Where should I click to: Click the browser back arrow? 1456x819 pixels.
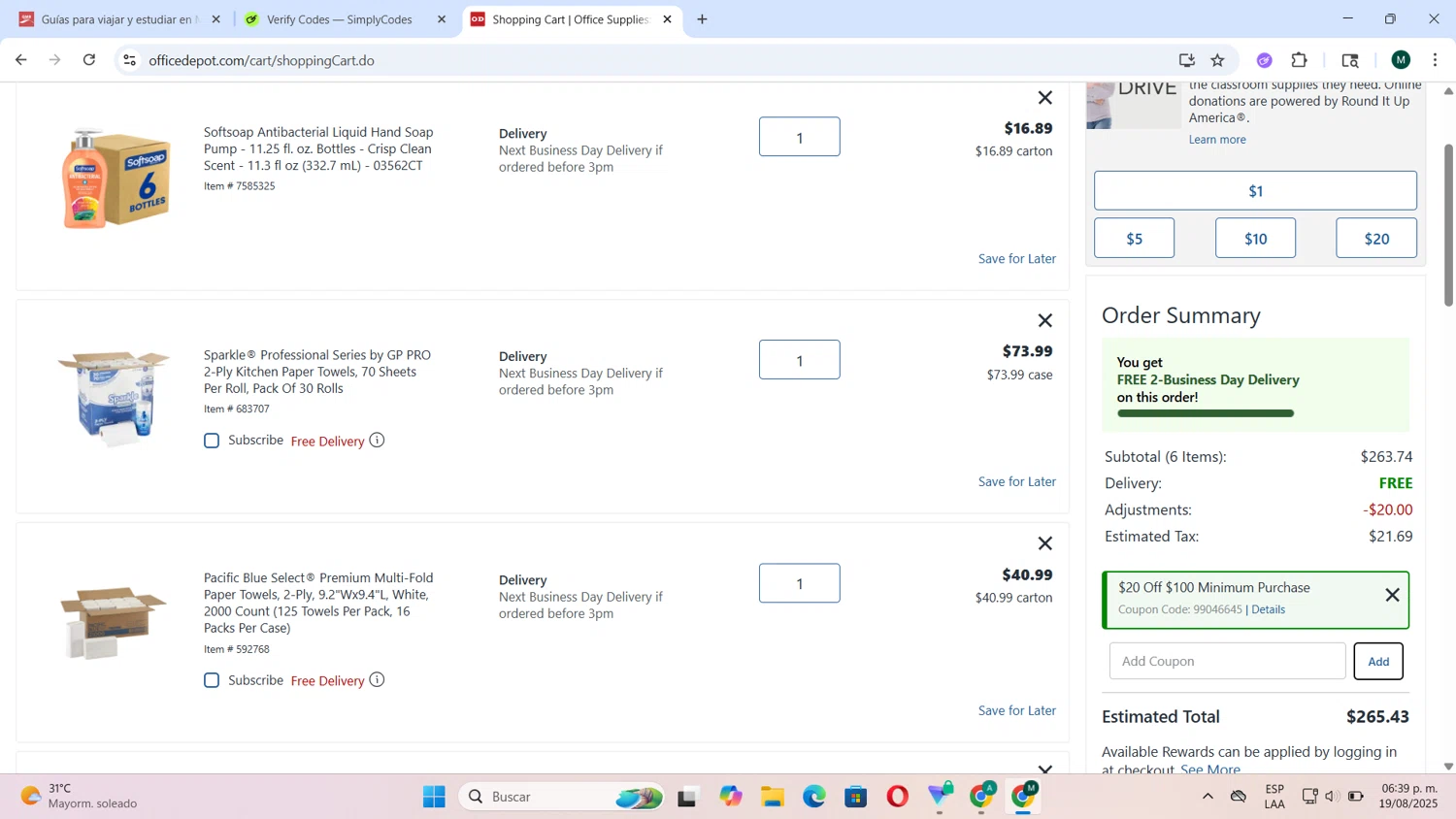[20, 60]
